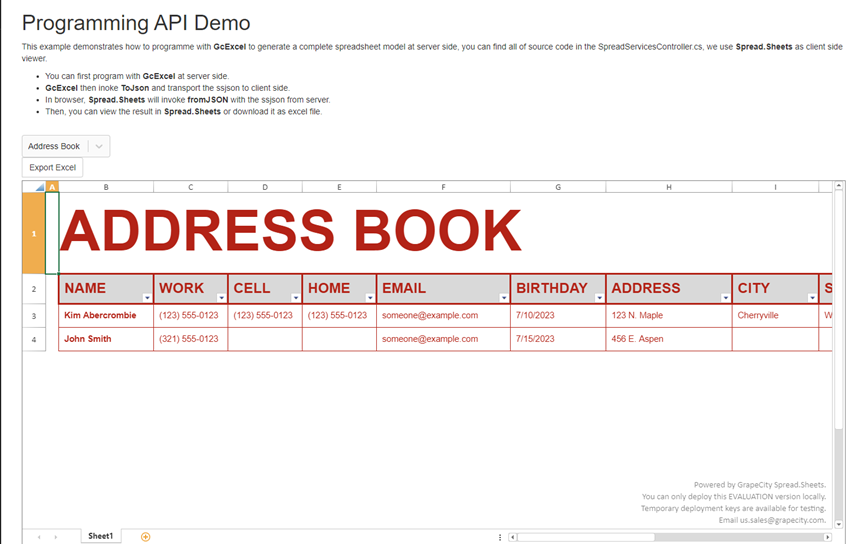Click the select-all corner triangle
This screenshot has height=544, width=848.
pyautogui.click(x=34, y=187)
